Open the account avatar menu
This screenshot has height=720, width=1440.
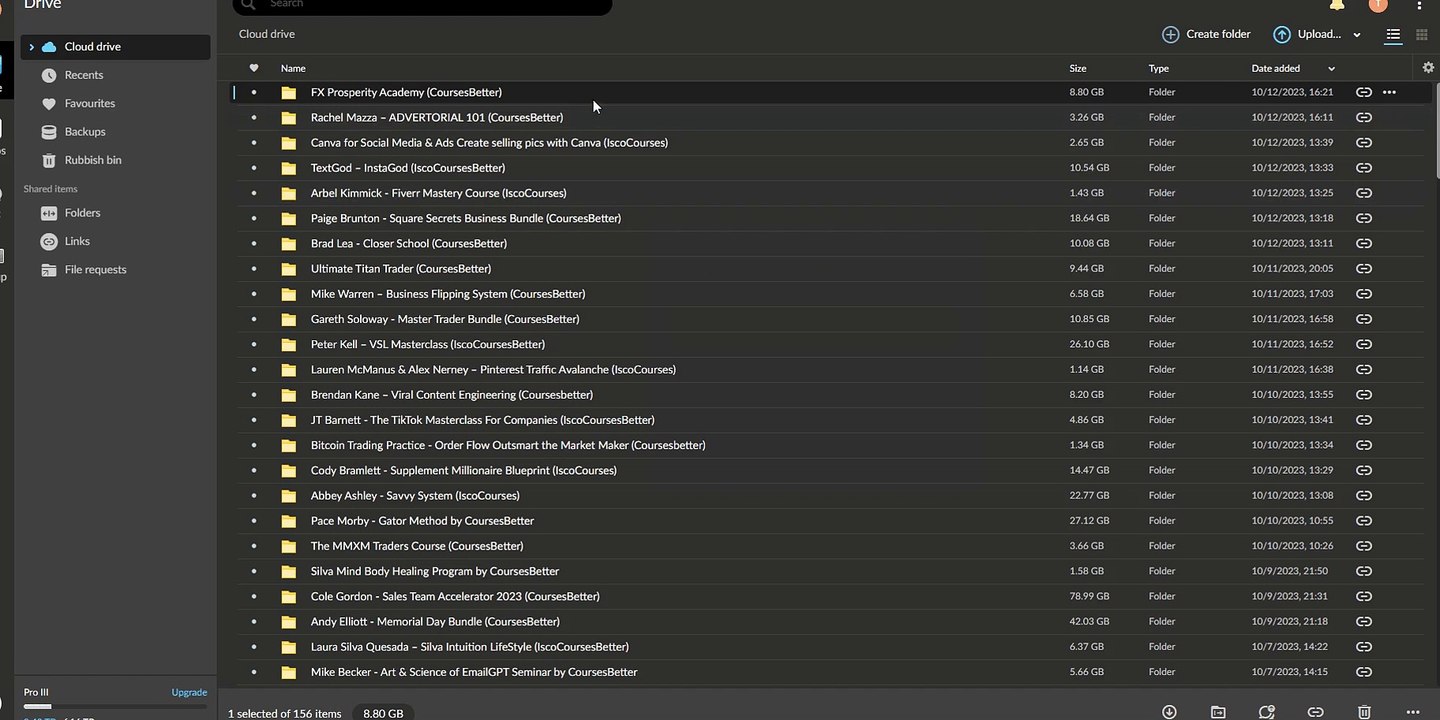(1378, 5)
